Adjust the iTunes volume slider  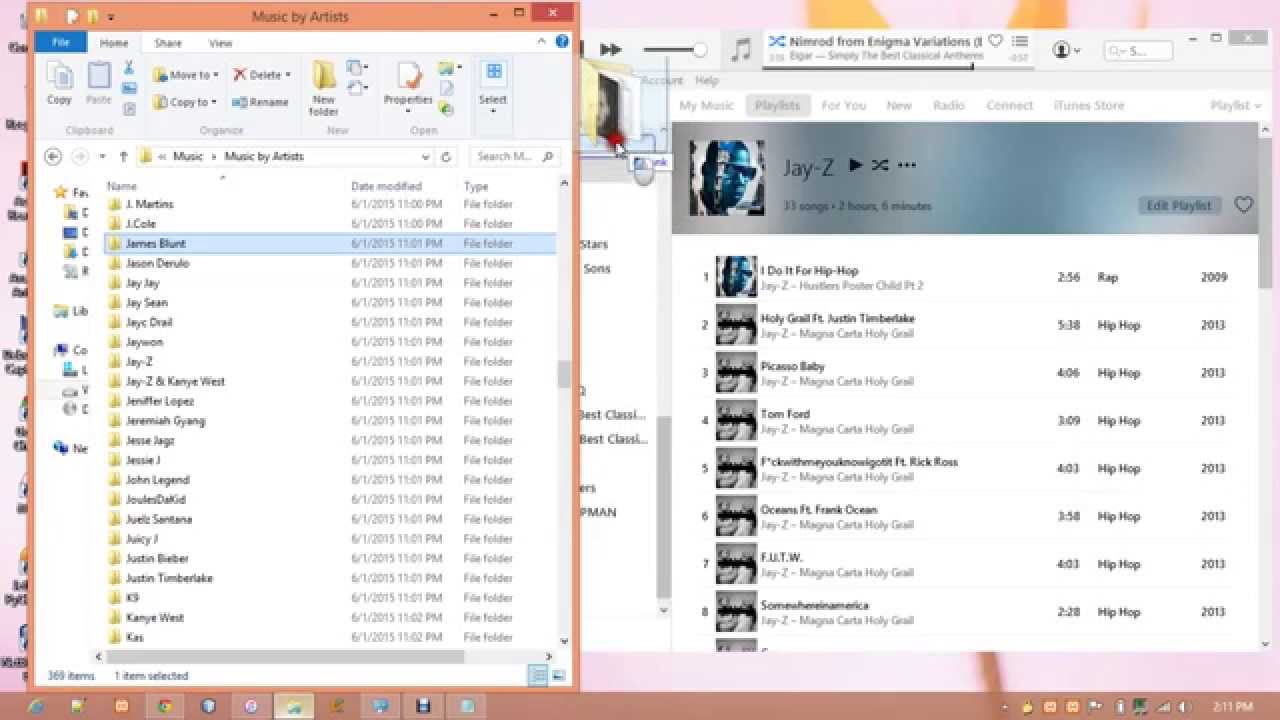pyautogui.click(x=674, y=50)
